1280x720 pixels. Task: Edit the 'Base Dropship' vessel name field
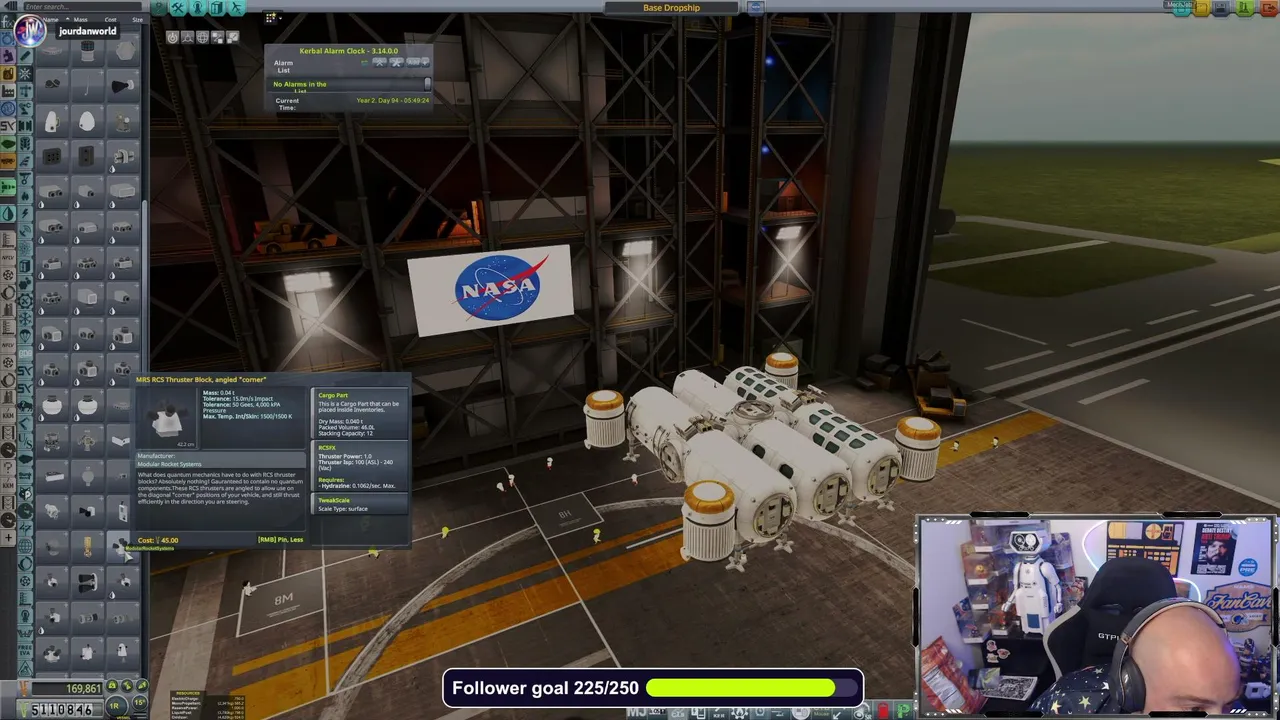click(671, 8)
